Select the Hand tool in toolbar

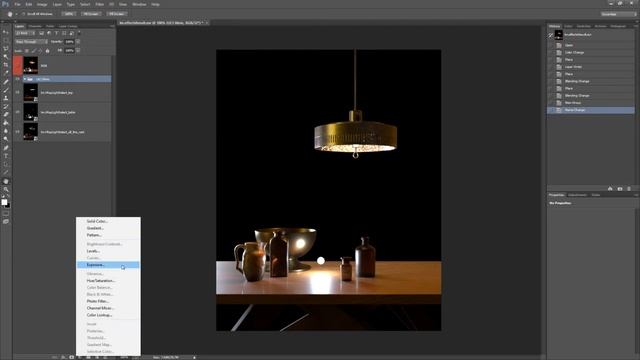coord(6,181)
